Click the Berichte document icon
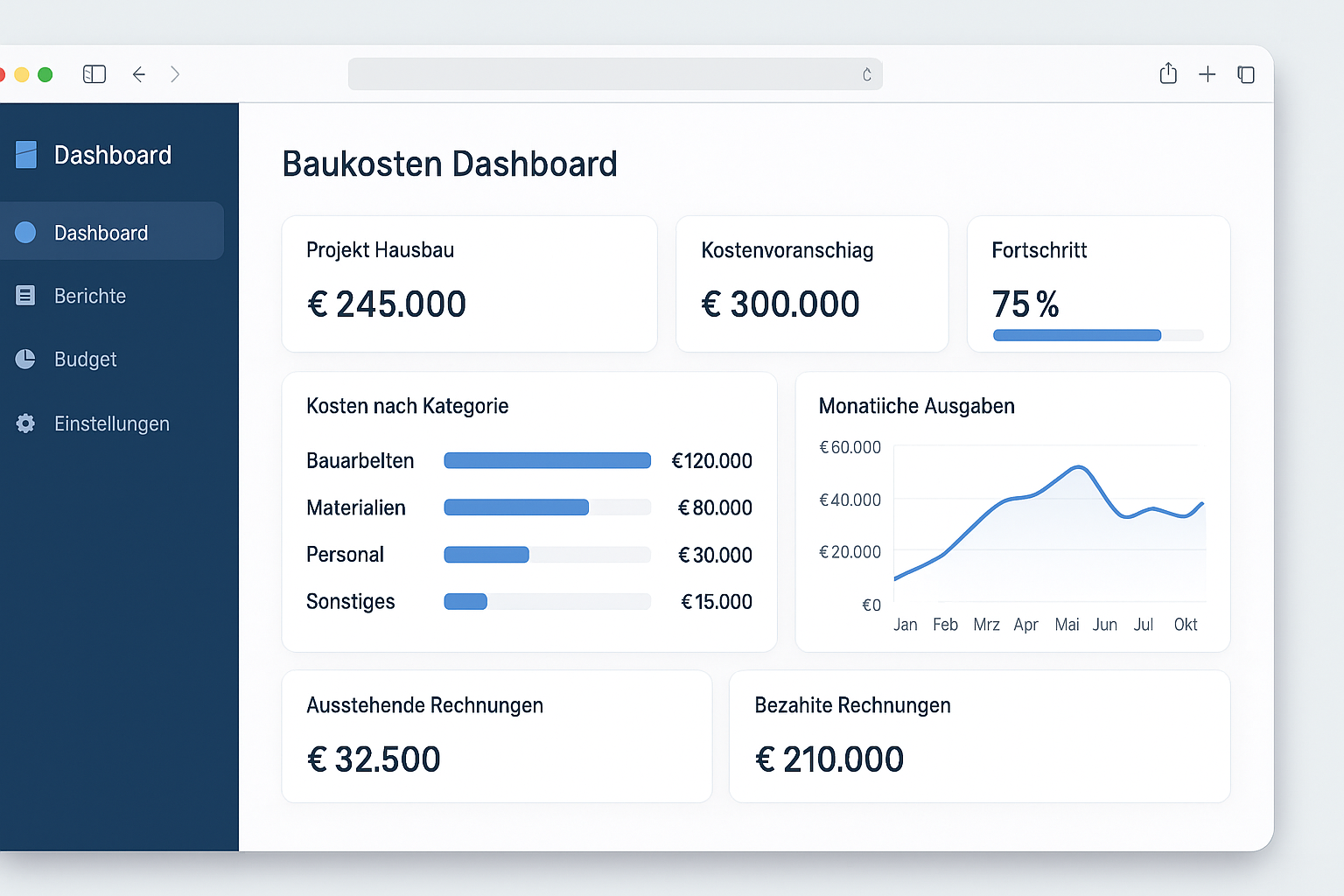This screenshot has width=1344, height=896. [x=25, y=296]
